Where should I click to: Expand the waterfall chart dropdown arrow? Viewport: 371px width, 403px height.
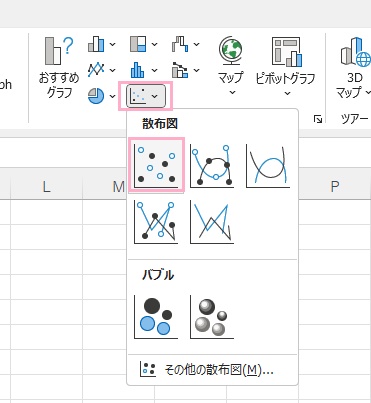point(196,44)
